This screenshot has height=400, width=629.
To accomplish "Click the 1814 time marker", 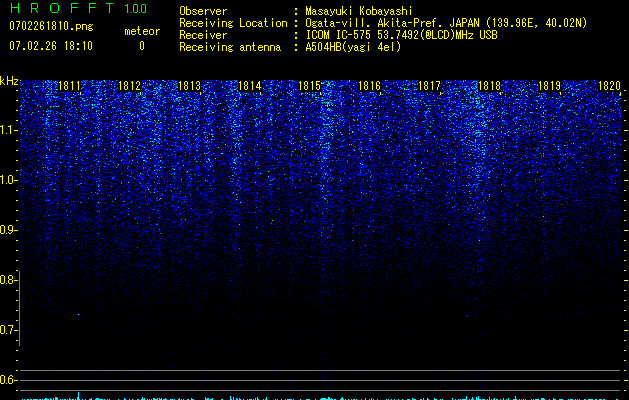I will tap(249, 86).
